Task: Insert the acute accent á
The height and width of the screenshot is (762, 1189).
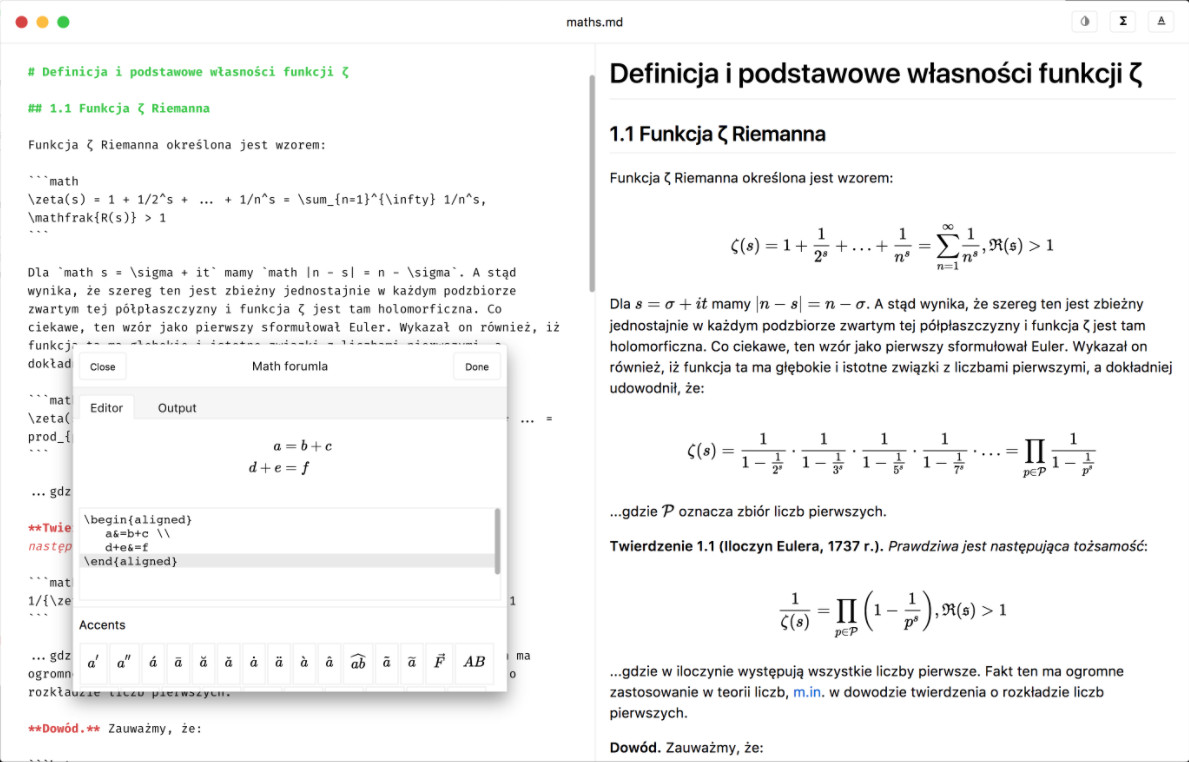Action: 152,662
